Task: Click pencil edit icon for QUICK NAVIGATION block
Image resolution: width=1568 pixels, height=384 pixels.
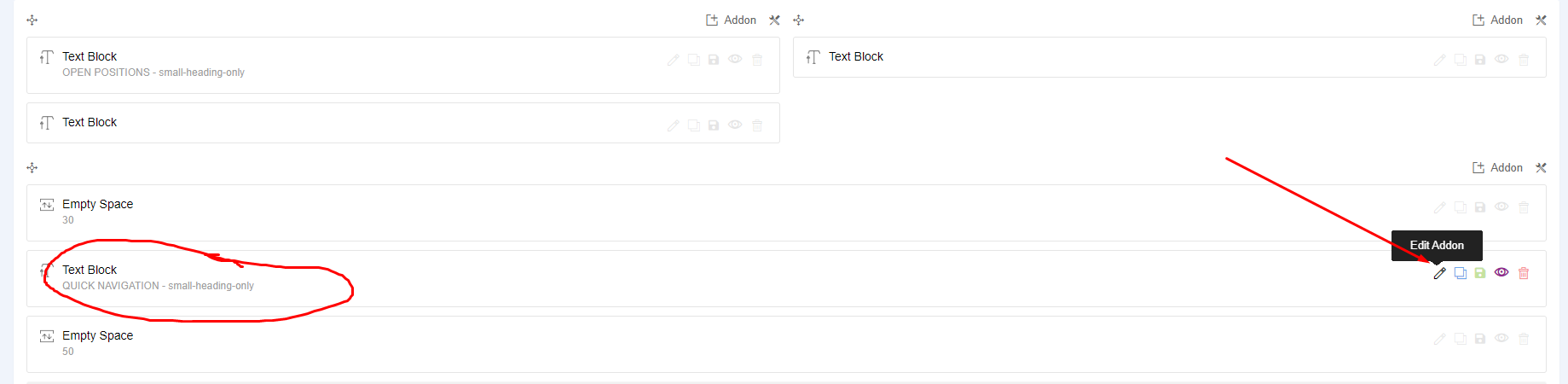Action: pyautogui.click(x=1439, y=273)
